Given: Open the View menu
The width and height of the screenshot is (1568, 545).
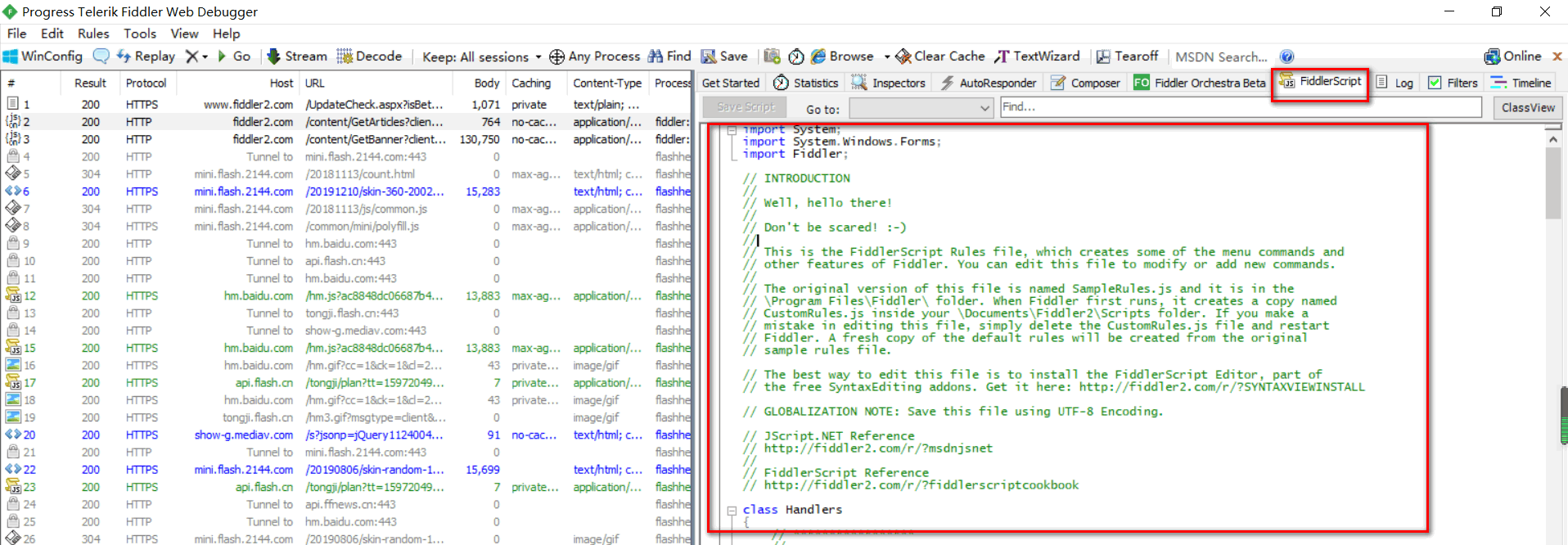Looking at the screenshot, I should pyautogui.click(x=184, y=34).
